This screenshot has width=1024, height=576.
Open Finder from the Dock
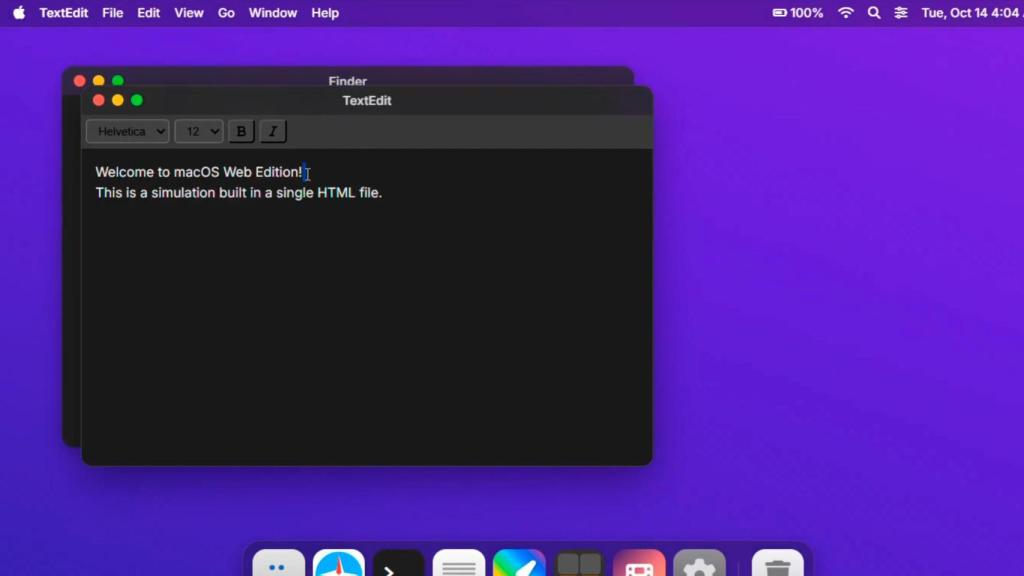click(278, 563)
